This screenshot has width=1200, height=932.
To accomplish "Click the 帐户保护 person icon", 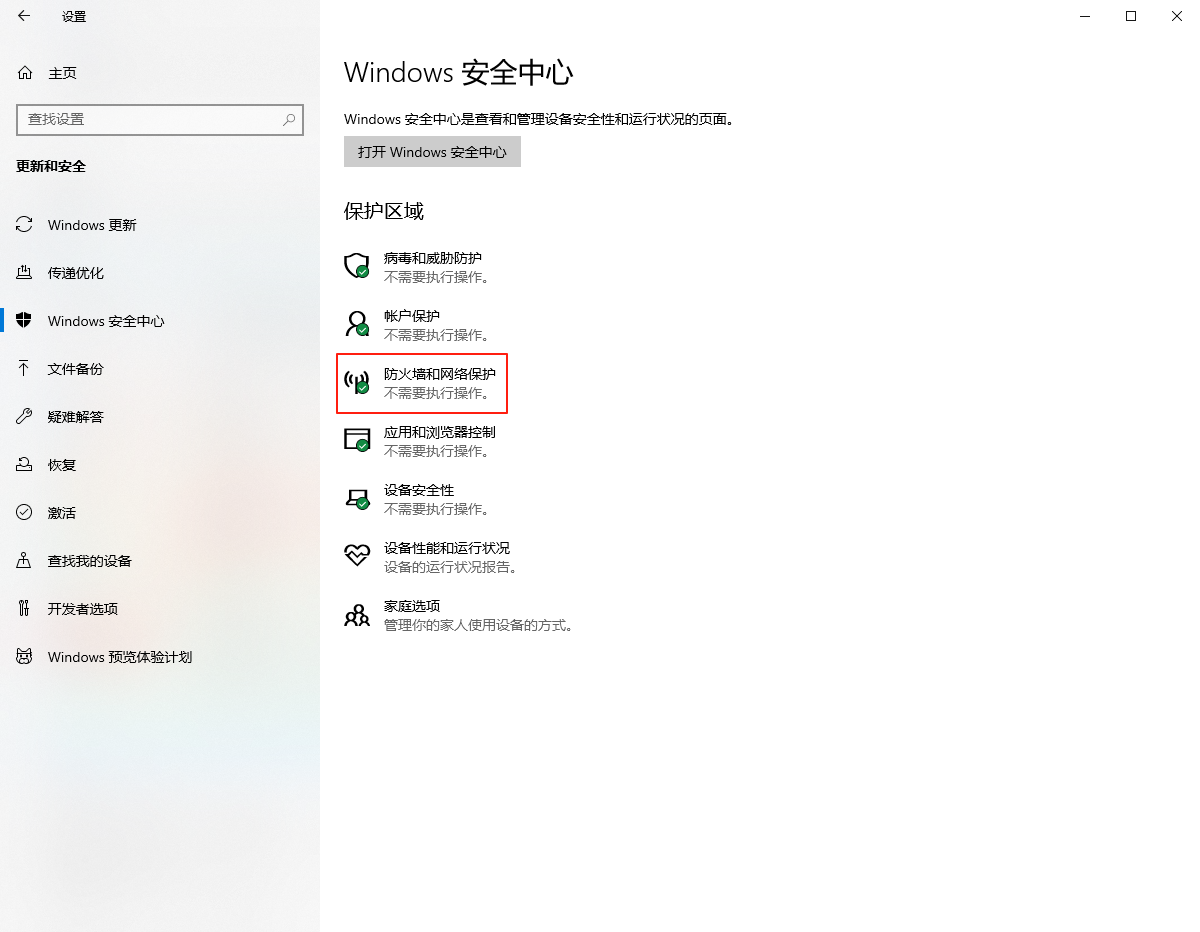I will pos(357,323).
